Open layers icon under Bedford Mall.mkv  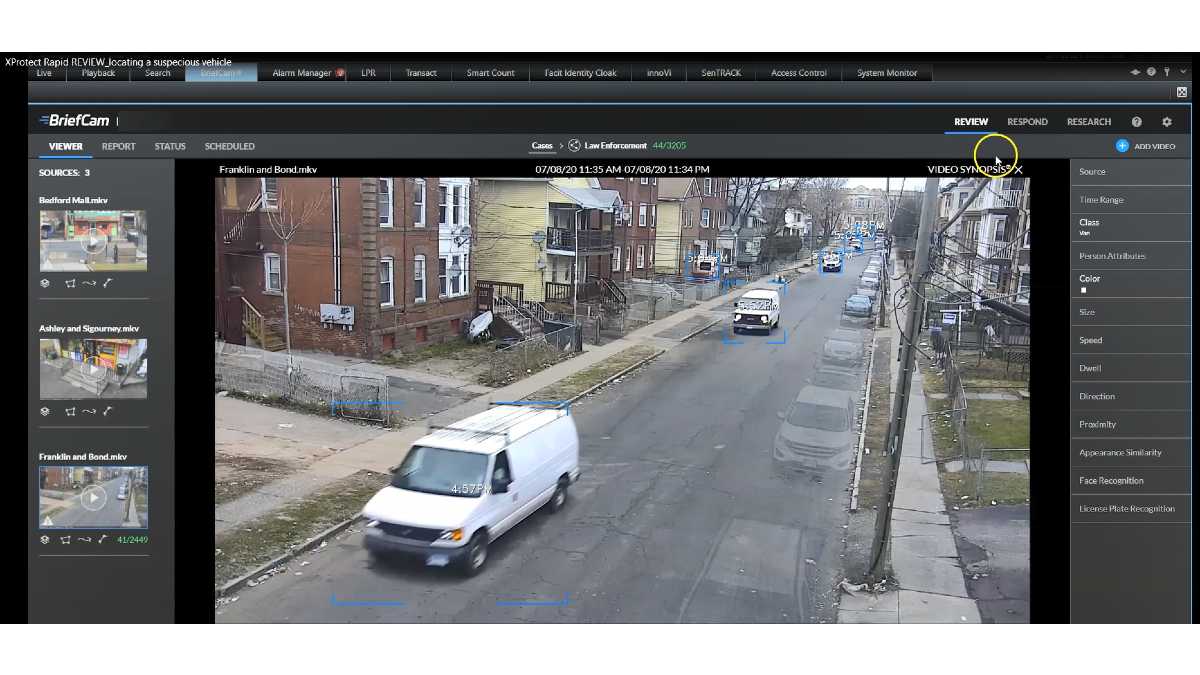click(x=45, y=283)
